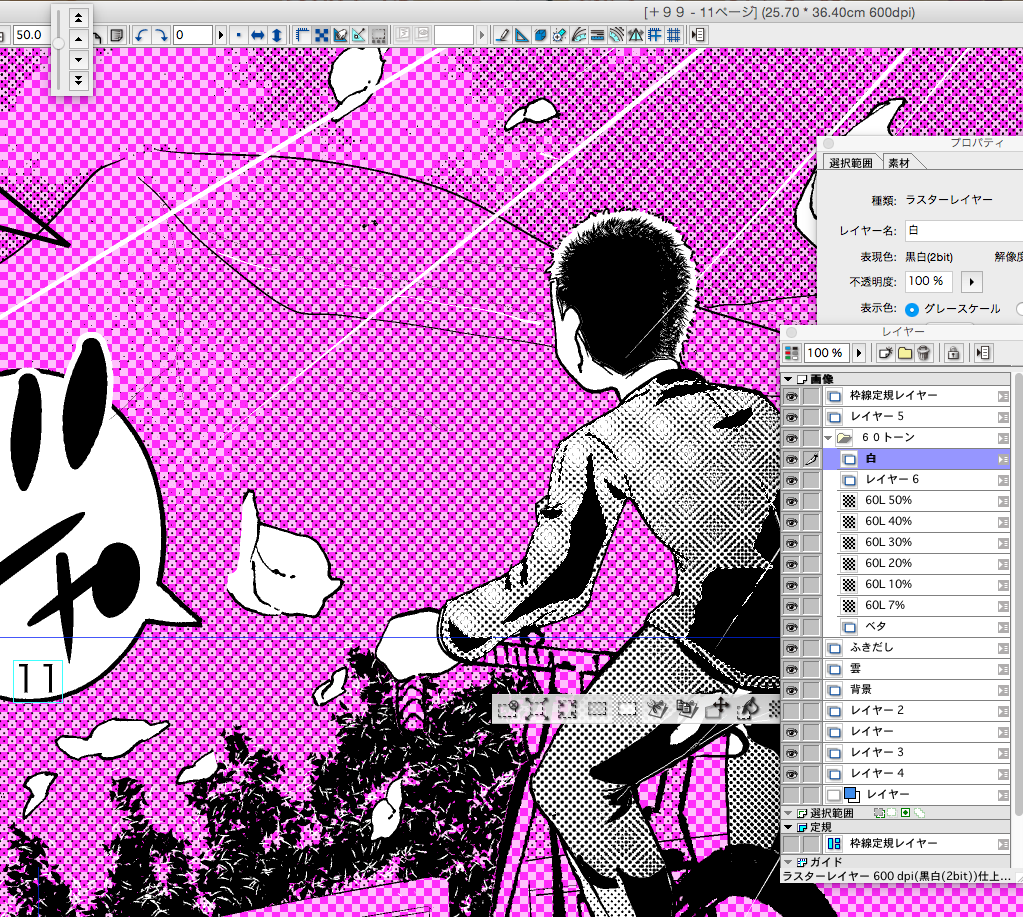Click the flip vertical icon in toolbar

coord(276,35)
